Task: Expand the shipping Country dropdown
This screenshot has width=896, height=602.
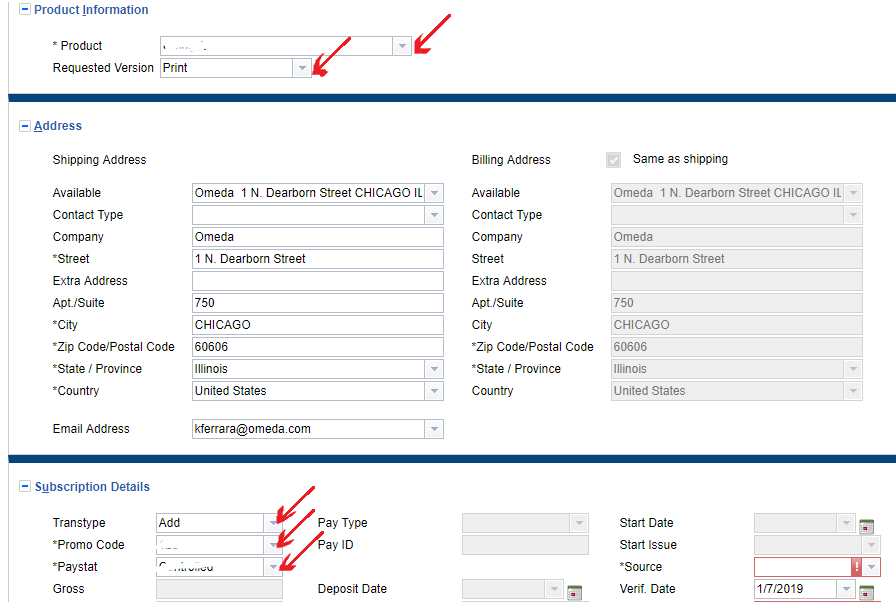Action: pyautogui.click(x=433, y=391)
